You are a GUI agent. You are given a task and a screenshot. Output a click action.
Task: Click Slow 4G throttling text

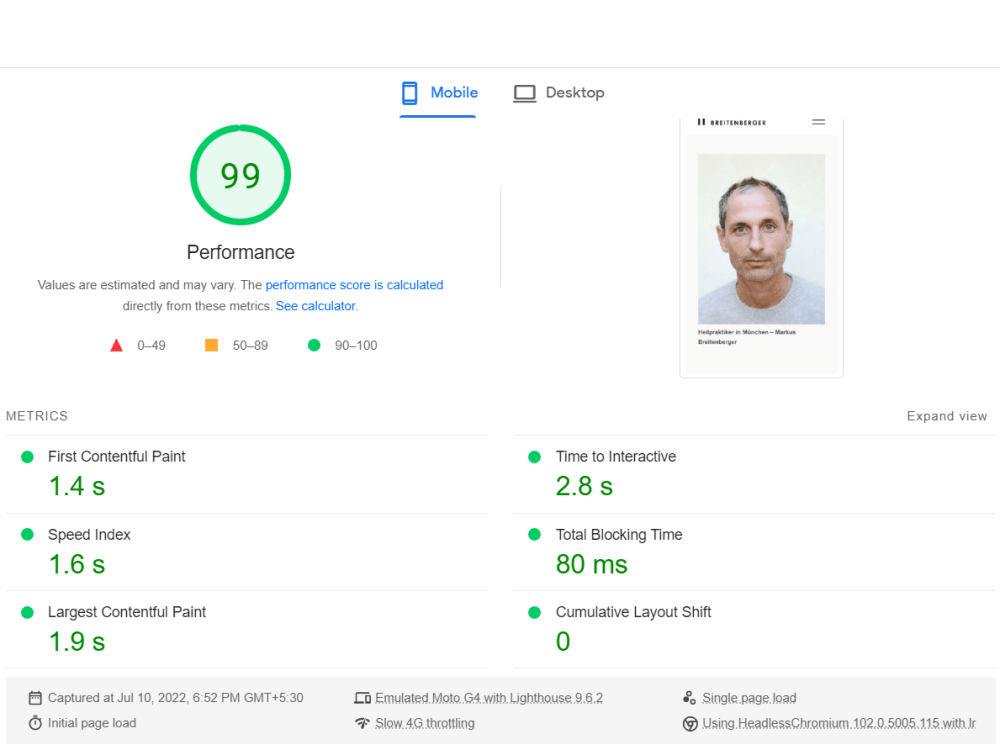425,723
